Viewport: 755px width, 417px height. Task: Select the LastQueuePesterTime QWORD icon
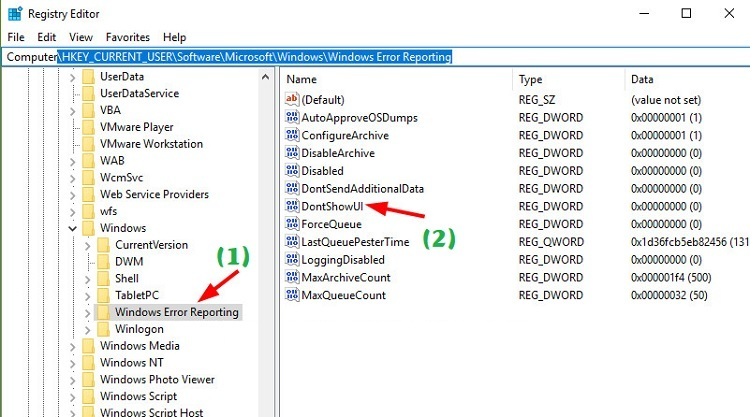pos(292,242)
